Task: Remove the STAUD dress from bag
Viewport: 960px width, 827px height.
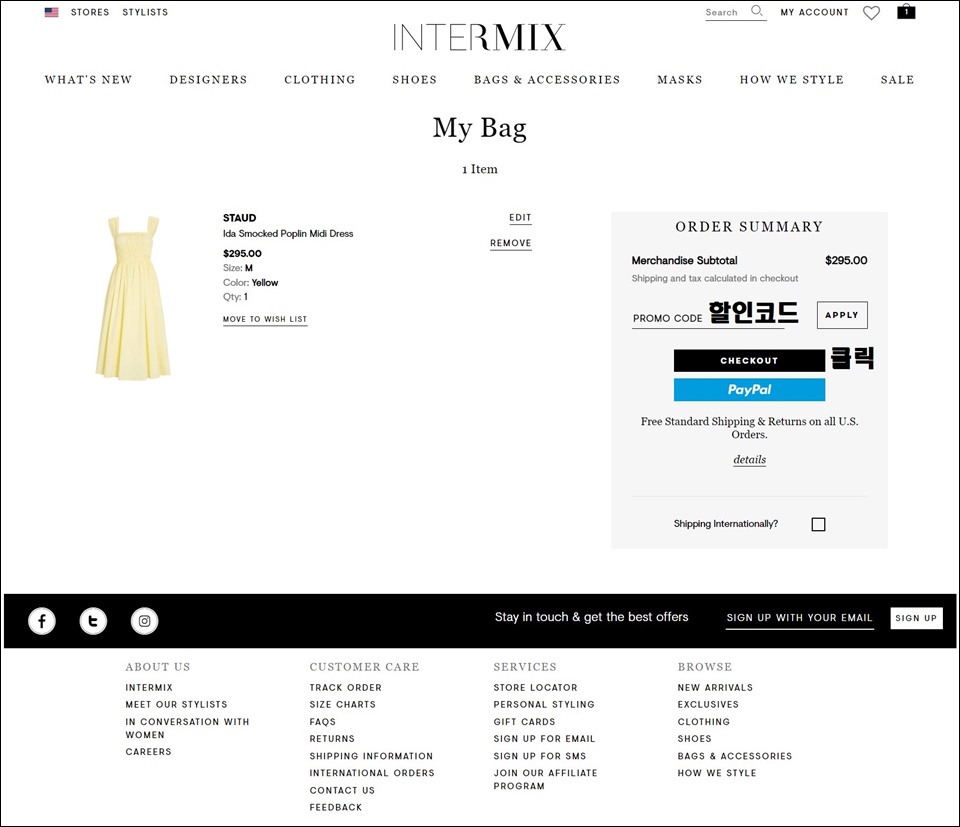Action: coord(511,244)
